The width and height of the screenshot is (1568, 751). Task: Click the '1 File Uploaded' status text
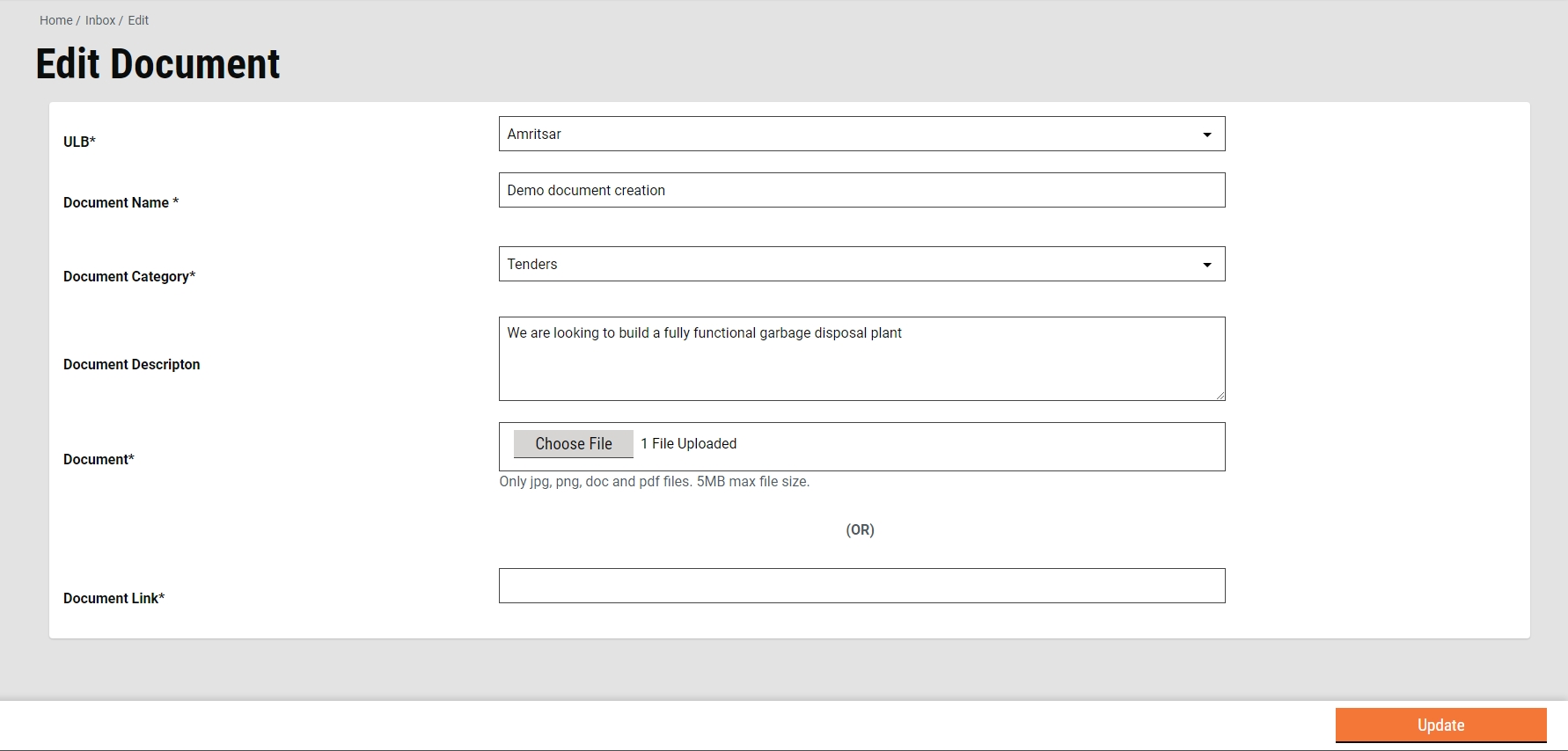tap(688, 444)
